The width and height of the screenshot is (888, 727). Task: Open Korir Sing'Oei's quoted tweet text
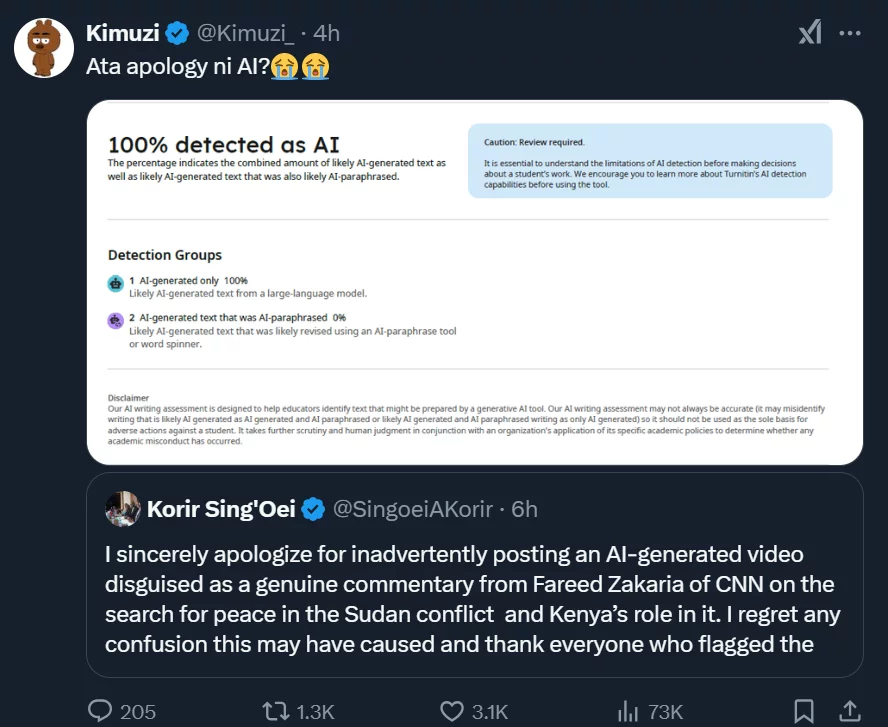pos(472,599)
